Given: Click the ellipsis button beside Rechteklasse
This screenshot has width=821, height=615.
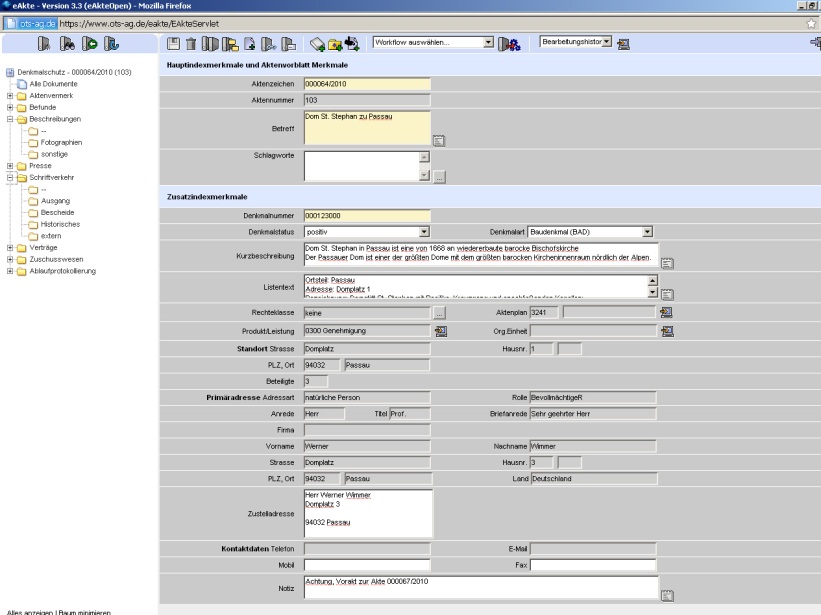Looking at the screenshot, I should click(438, 313).
